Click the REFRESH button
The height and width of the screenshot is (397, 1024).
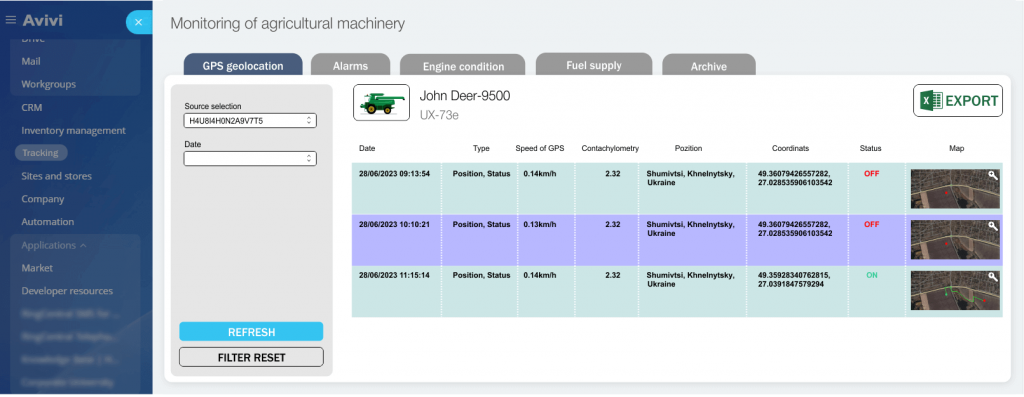click(251, 332)
